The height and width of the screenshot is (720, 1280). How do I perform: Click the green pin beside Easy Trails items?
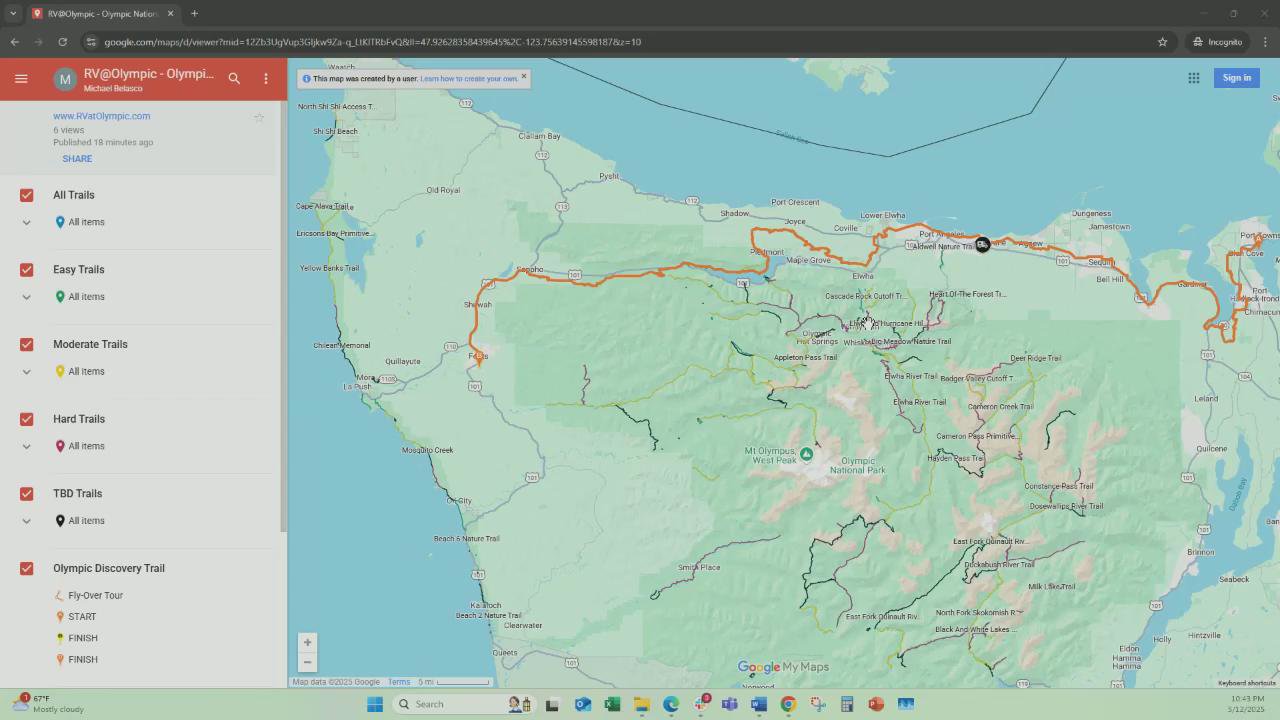coord(60,297)
